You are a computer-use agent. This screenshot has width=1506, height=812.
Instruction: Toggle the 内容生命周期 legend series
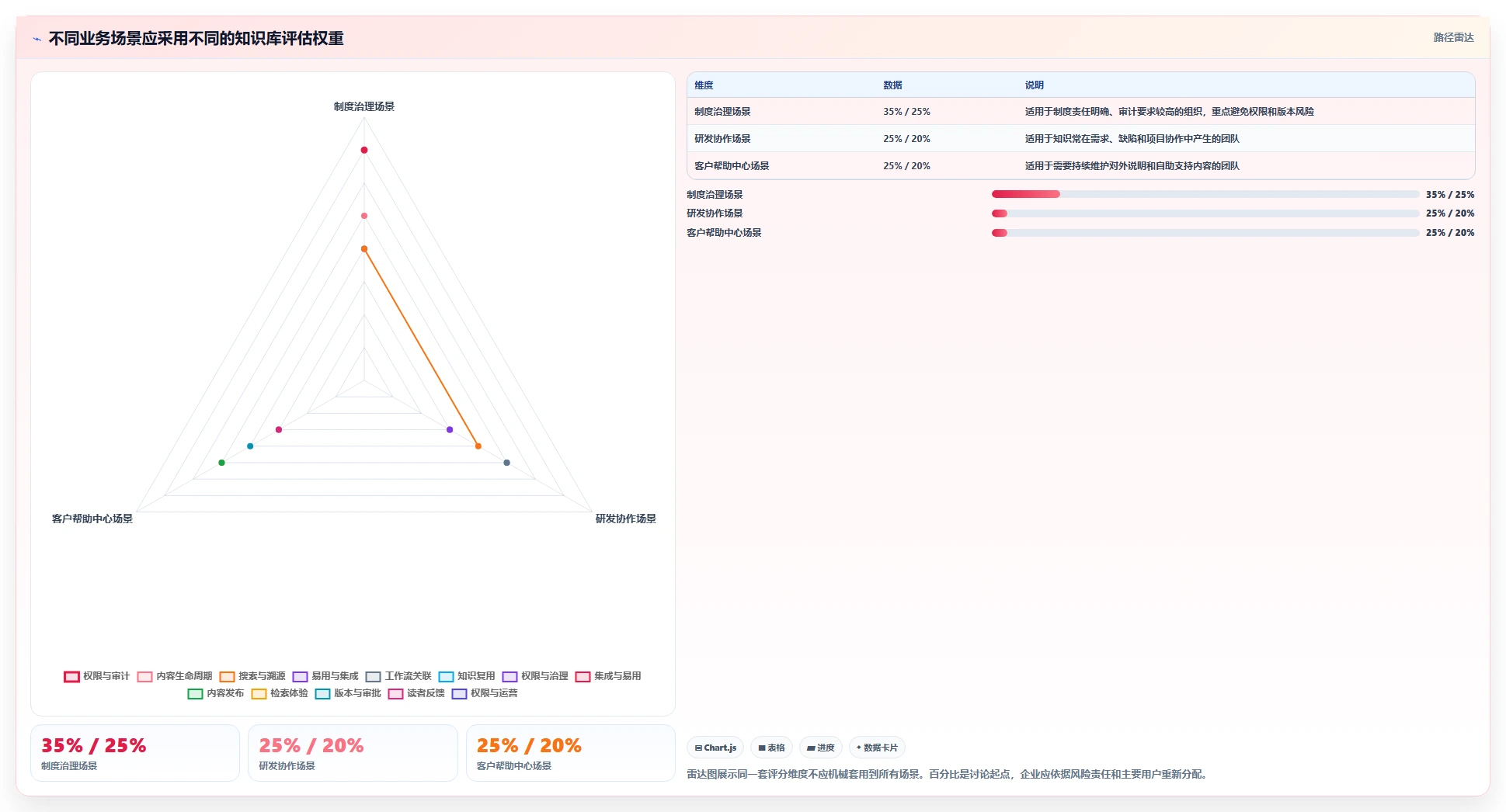(175, 676)
